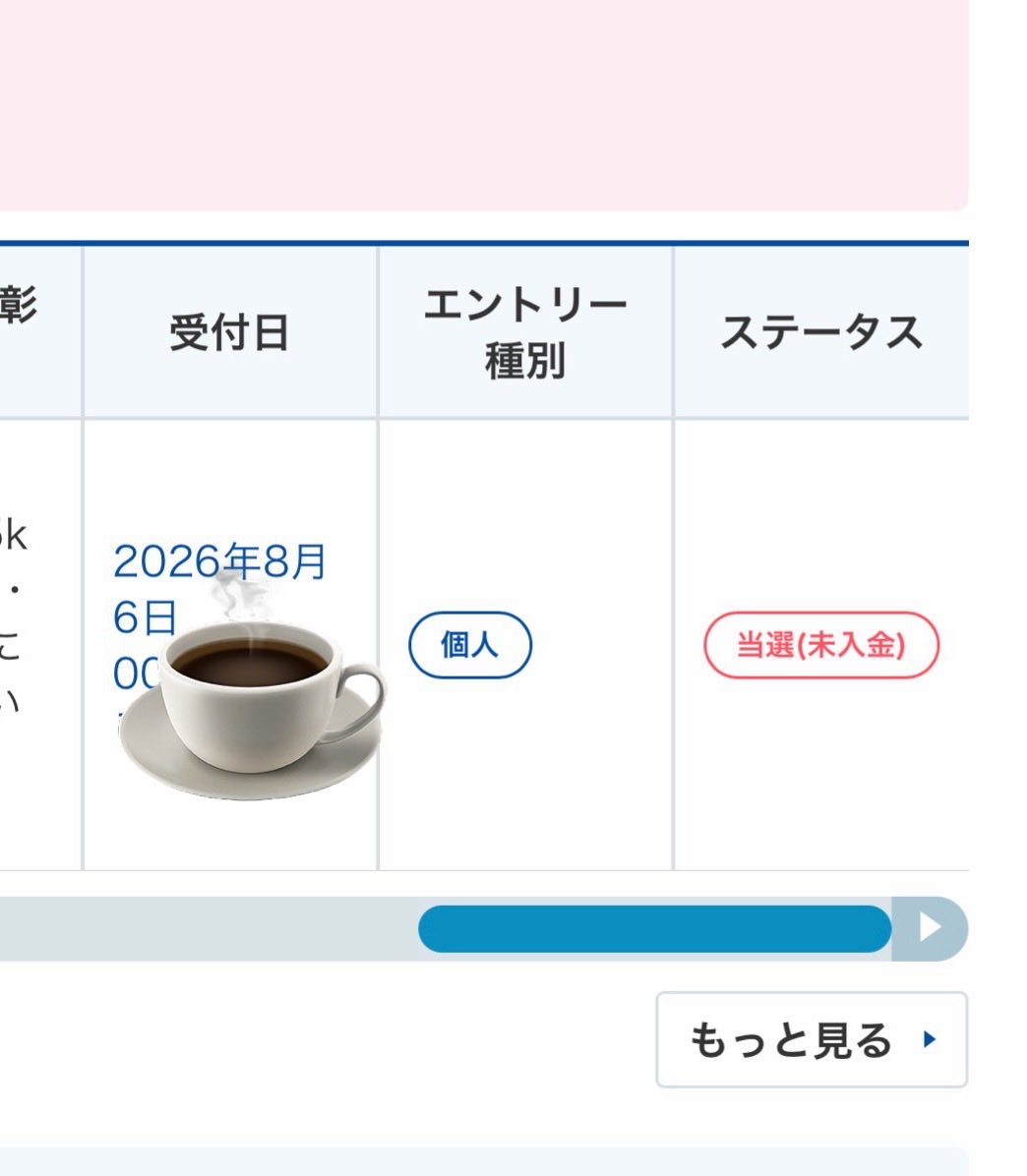Click the エントリー種別 column header
Screen dimensions: 1027x1176
525,332
